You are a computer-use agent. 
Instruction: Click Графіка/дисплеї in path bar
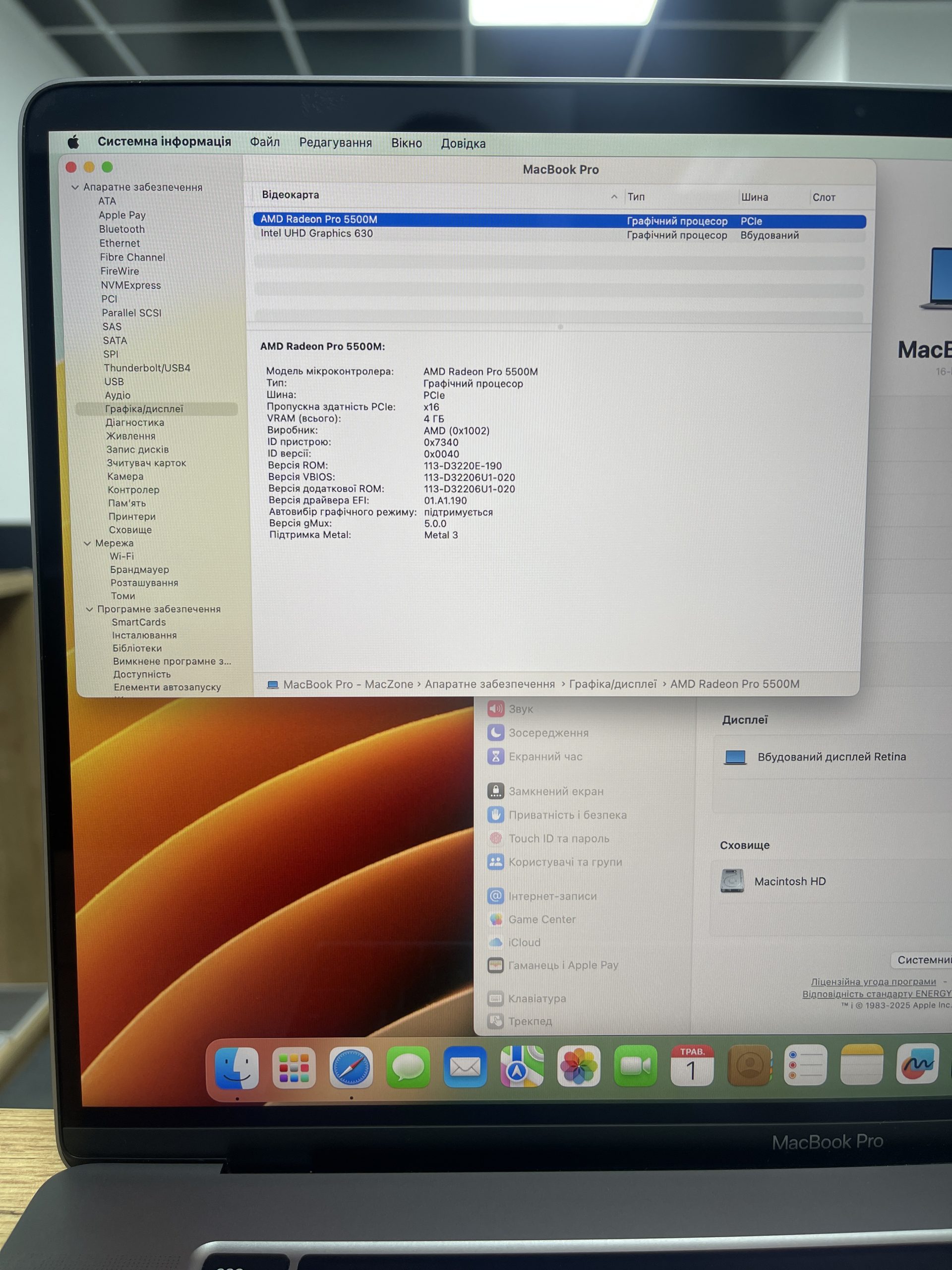(x=613, y=684)
